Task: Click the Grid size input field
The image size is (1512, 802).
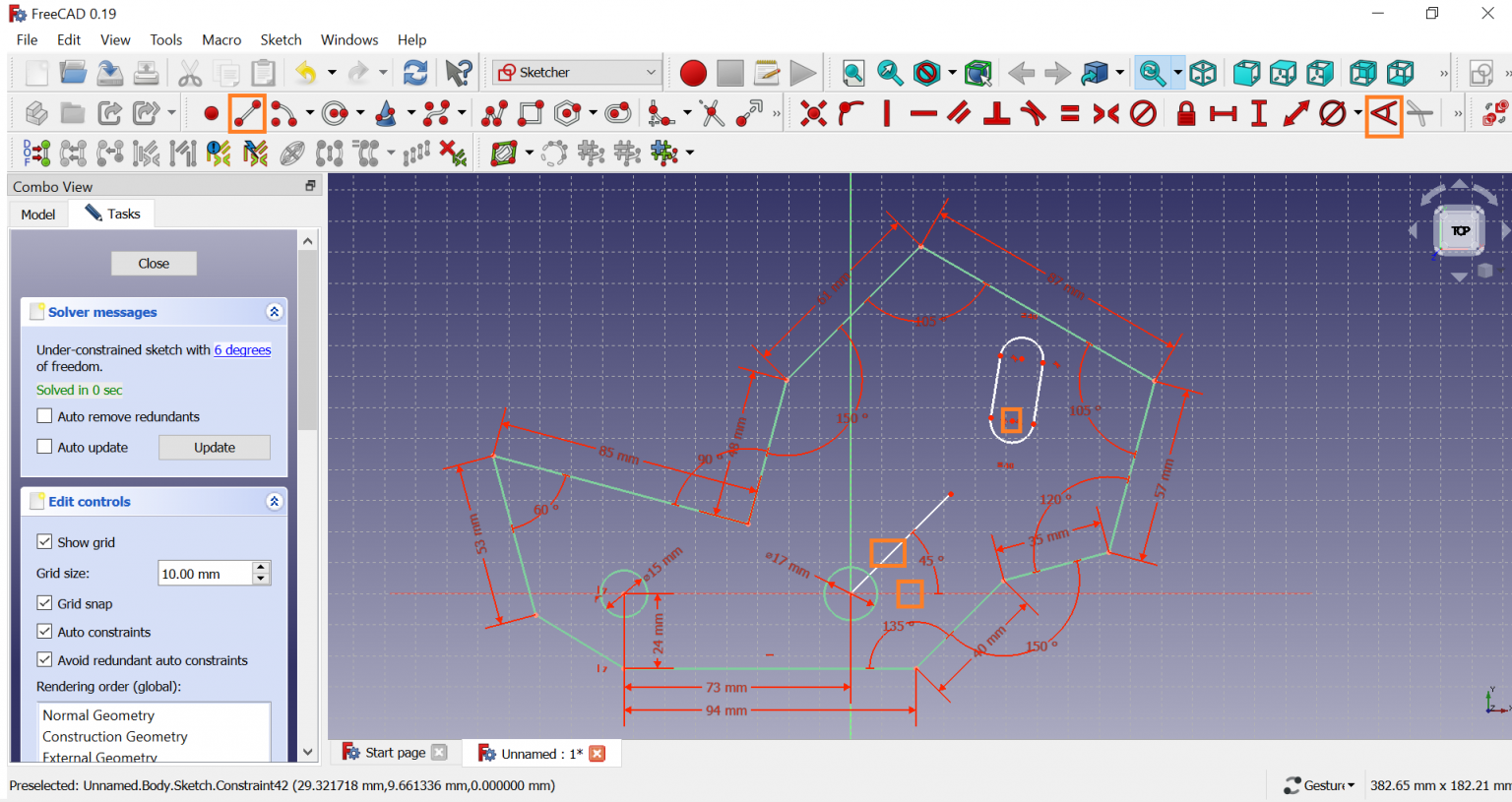Action: click(205, 574)
